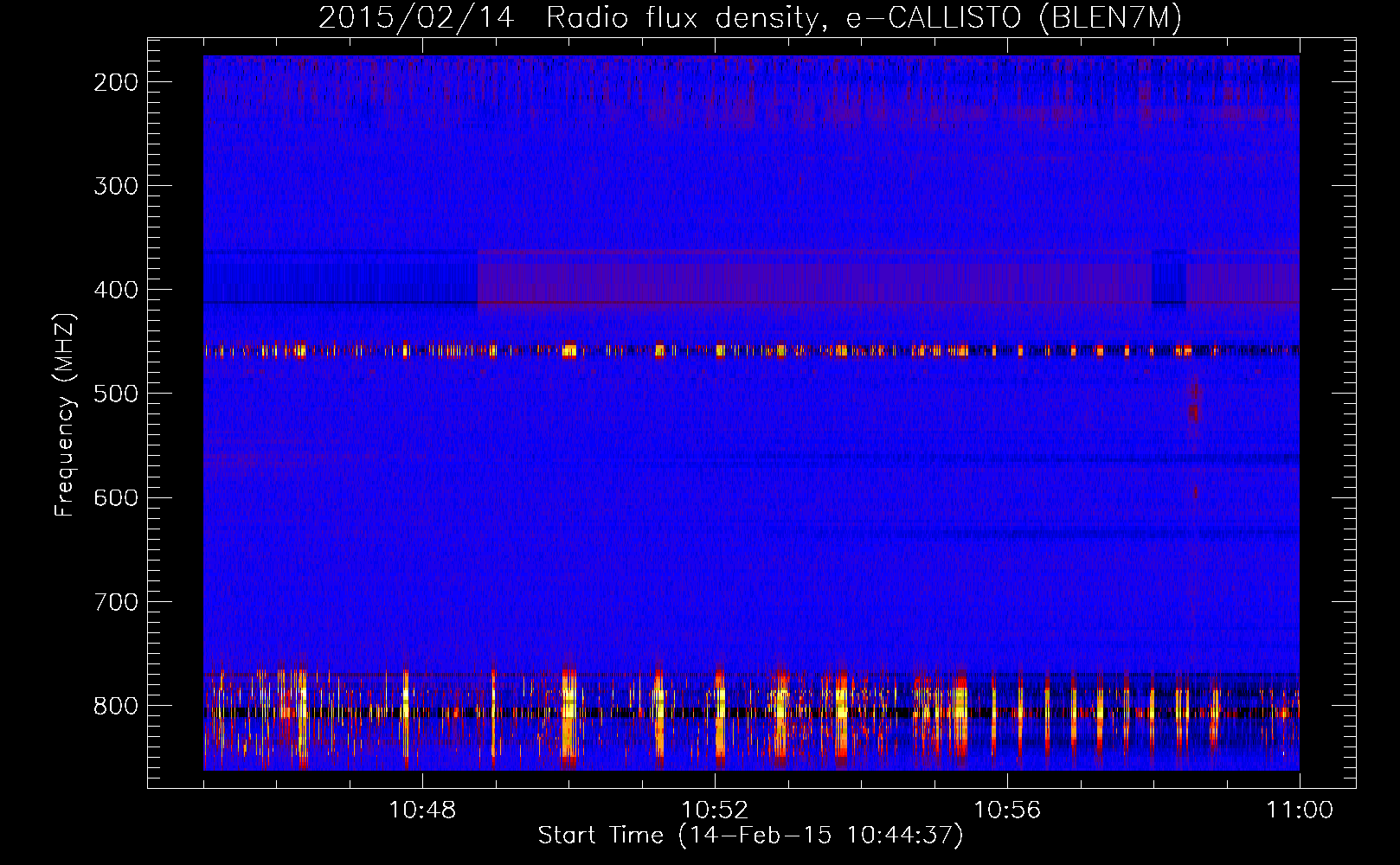Click the 200 frequency tick label
Image resolution: width=1400 pixels, height=865 pixels.
coord(116,82)
